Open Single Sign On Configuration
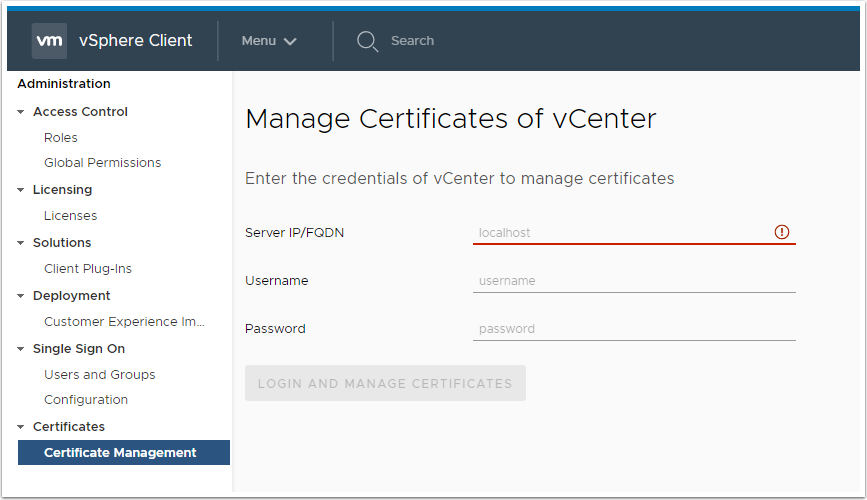The image size is (867, 500). point(86,399)
